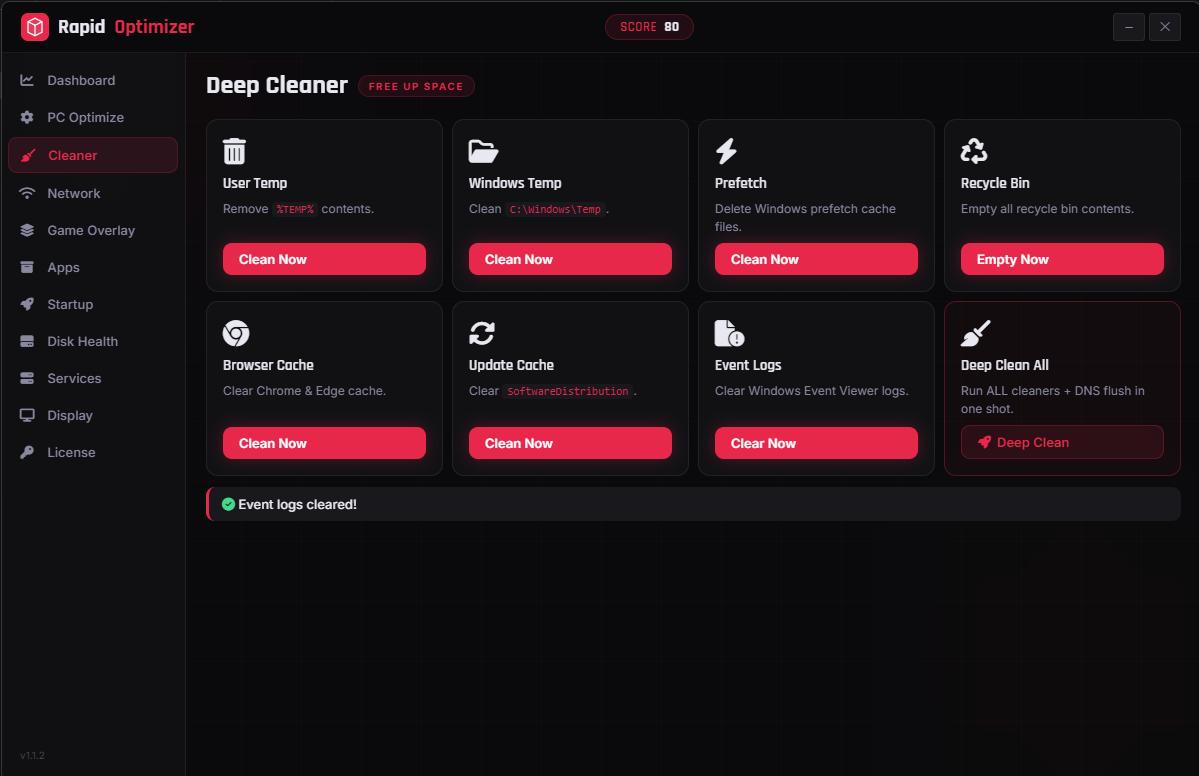Image resolution: width=1199 pixels, height=776 pixels.
Task: Click the SCORE 80 badge
Action: [649, 27]
